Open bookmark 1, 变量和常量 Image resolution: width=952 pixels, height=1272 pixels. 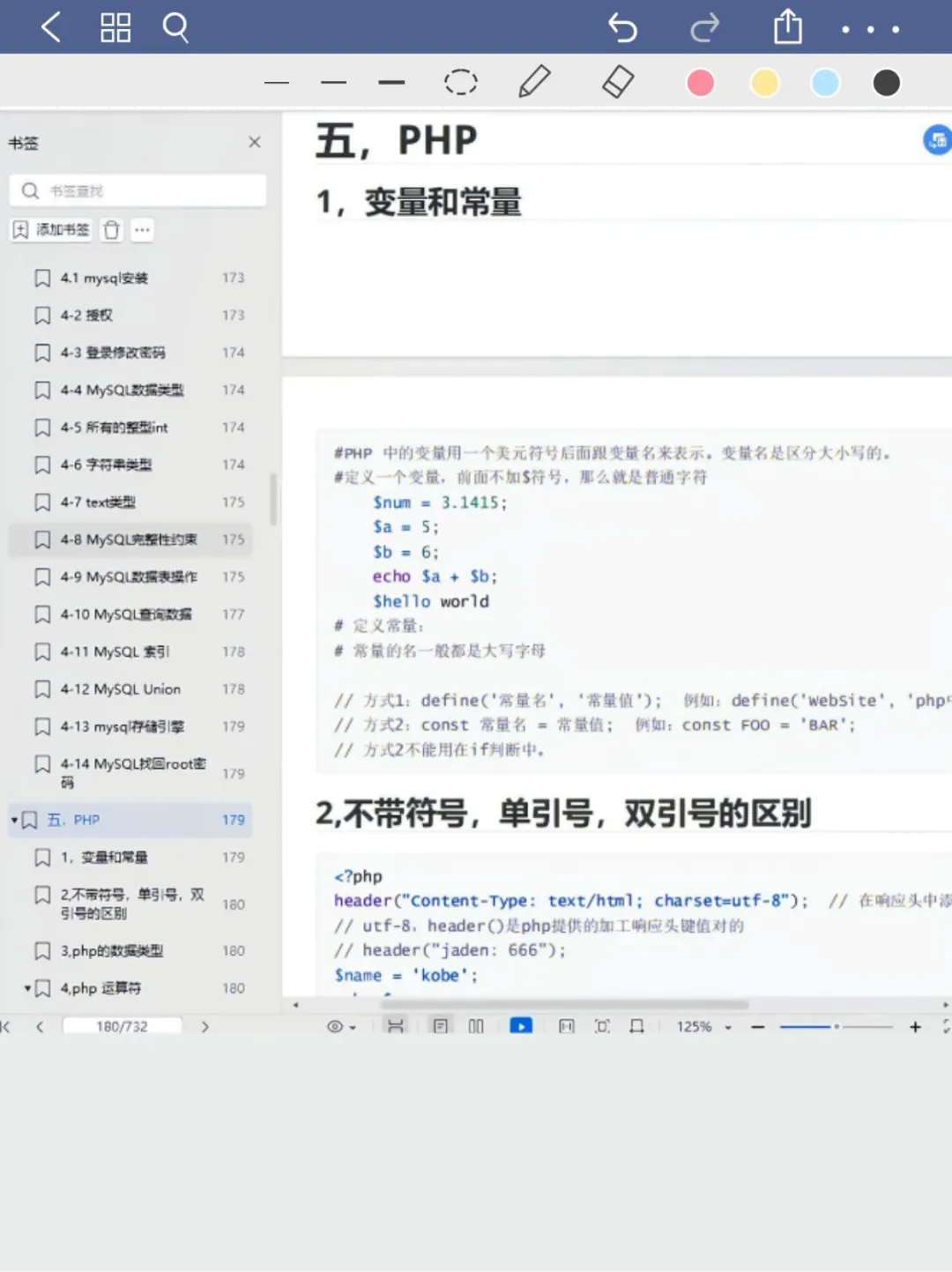(130, 857)
